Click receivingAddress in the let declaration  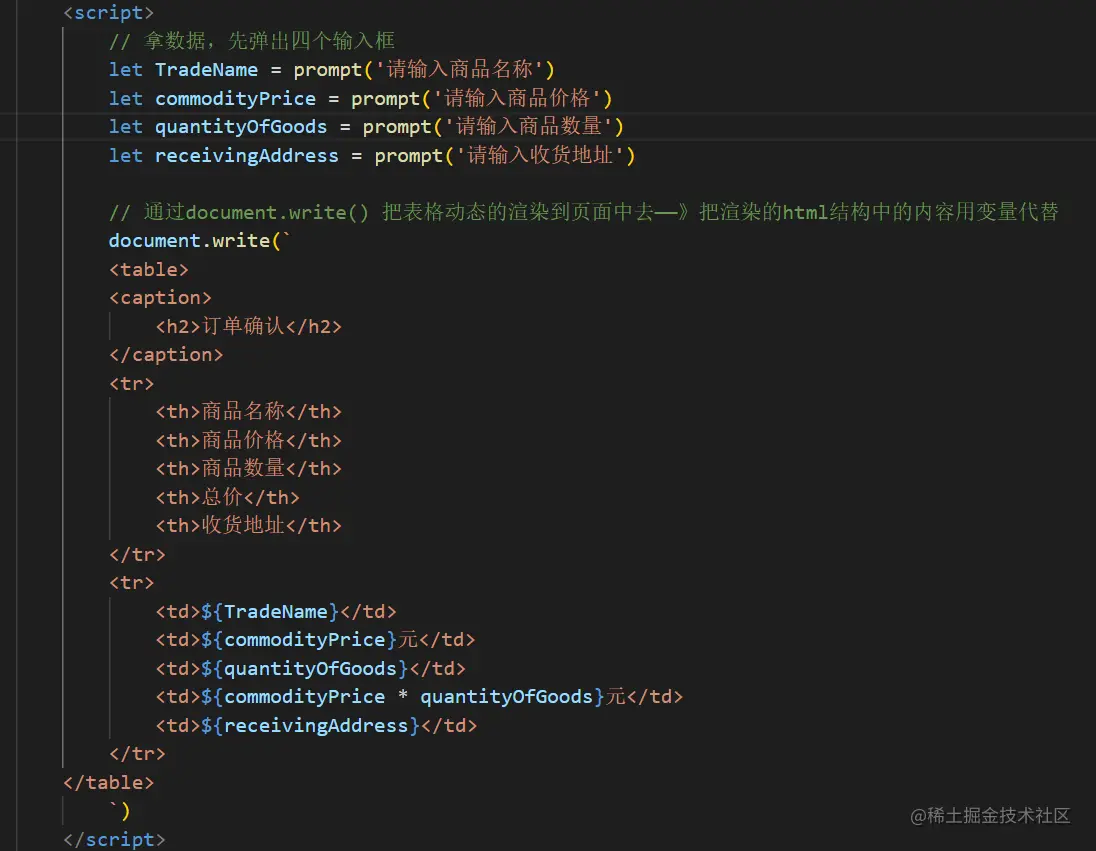pos(246,156)
